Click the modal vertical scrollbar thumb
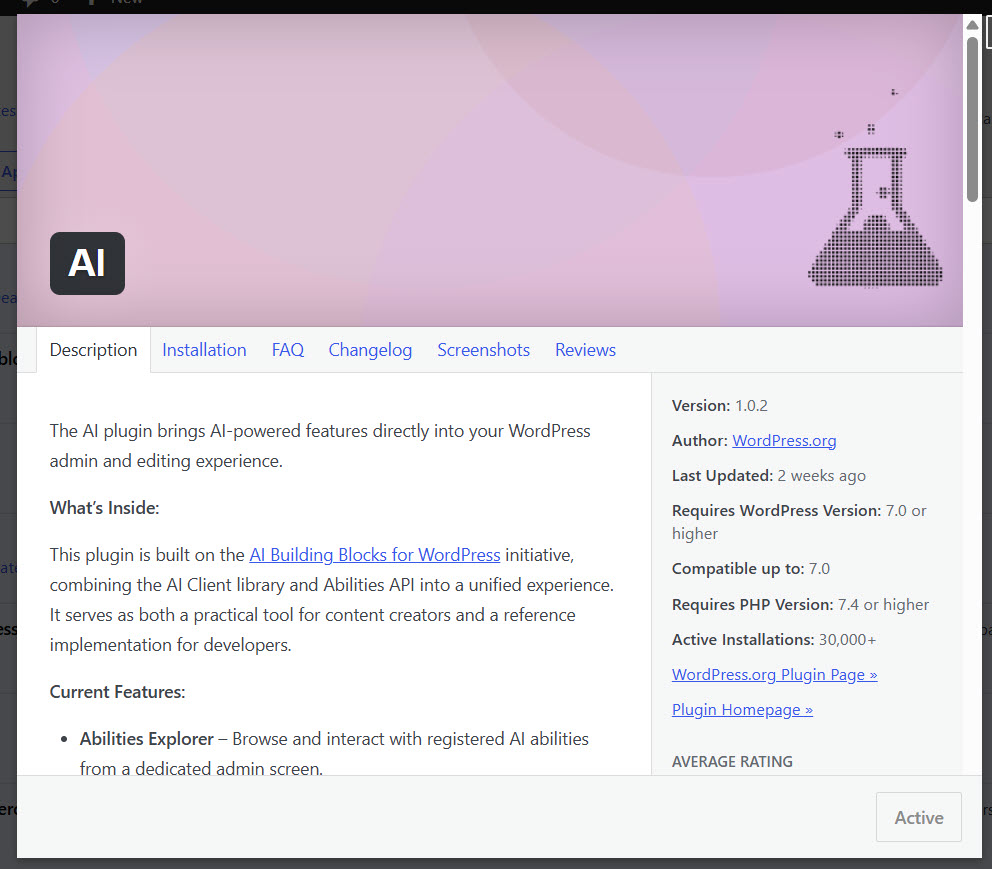The height and width of the screenshot is (869, 992). tap(972, 119)
